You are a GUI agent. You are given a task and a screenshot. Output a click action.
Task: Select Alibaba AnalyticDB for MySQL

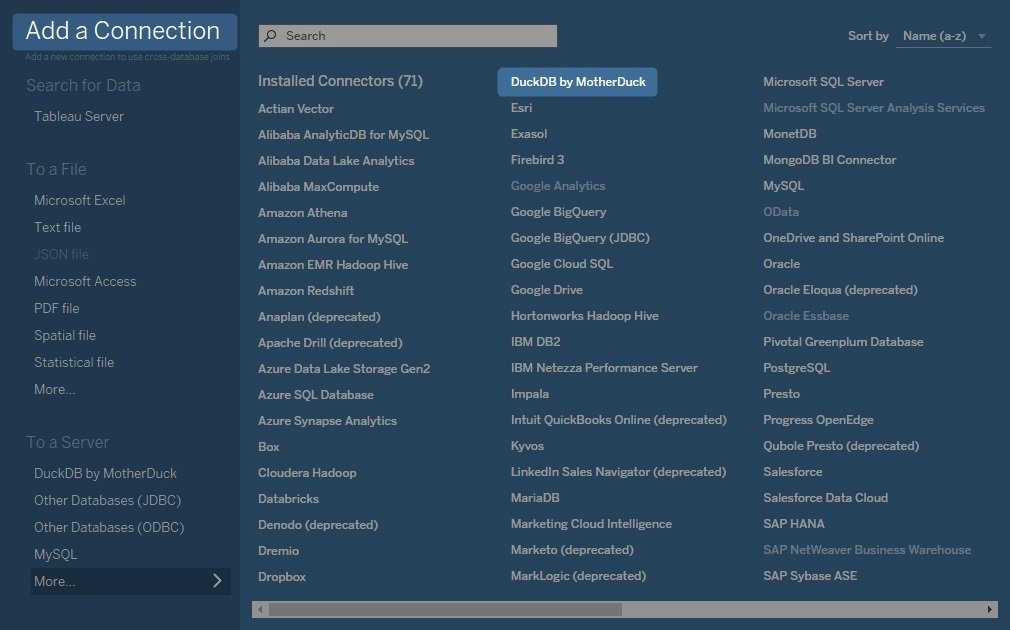pyautogui.click(x=343, y=135)
